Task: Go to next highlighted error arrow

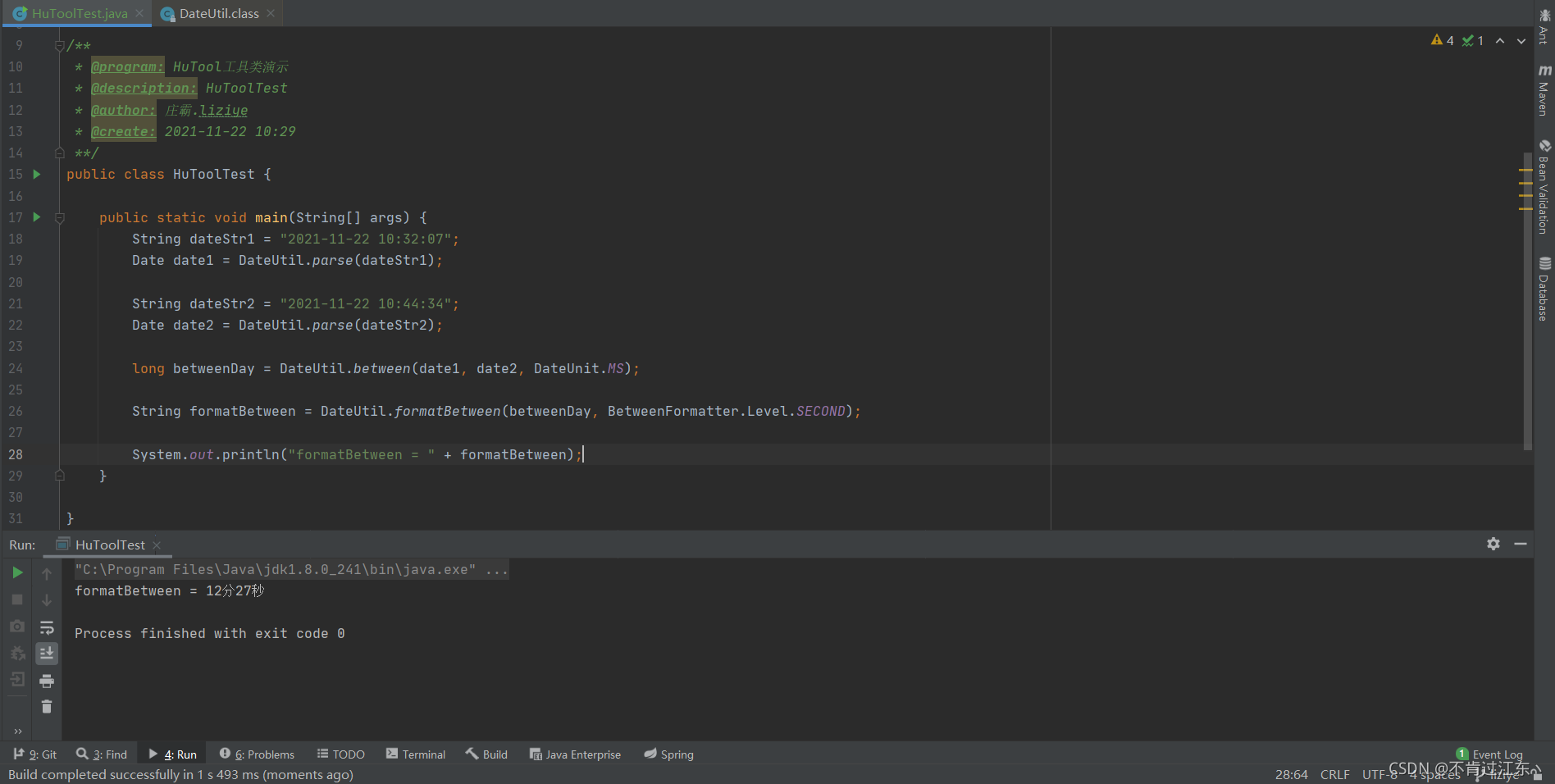Action: (x=1521, y=40)
